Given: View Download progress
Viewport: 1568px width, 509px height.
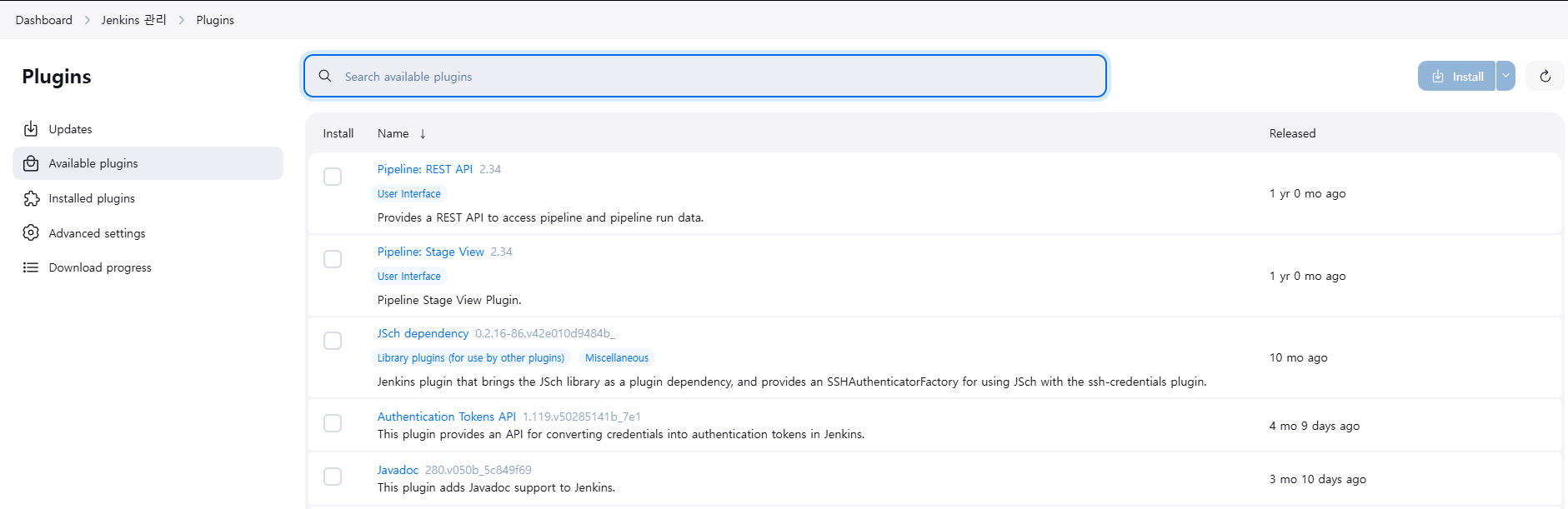Looking at the screenshot, I should click(148, 267).
